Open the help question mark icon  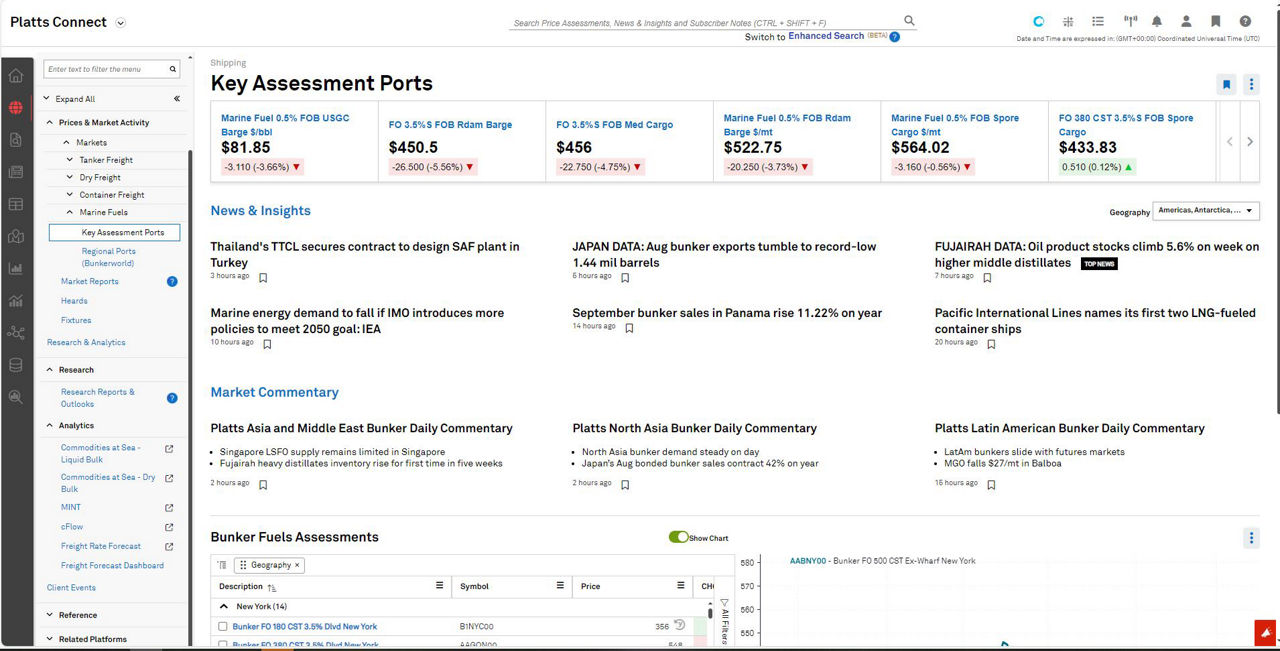click(1245, 21)
